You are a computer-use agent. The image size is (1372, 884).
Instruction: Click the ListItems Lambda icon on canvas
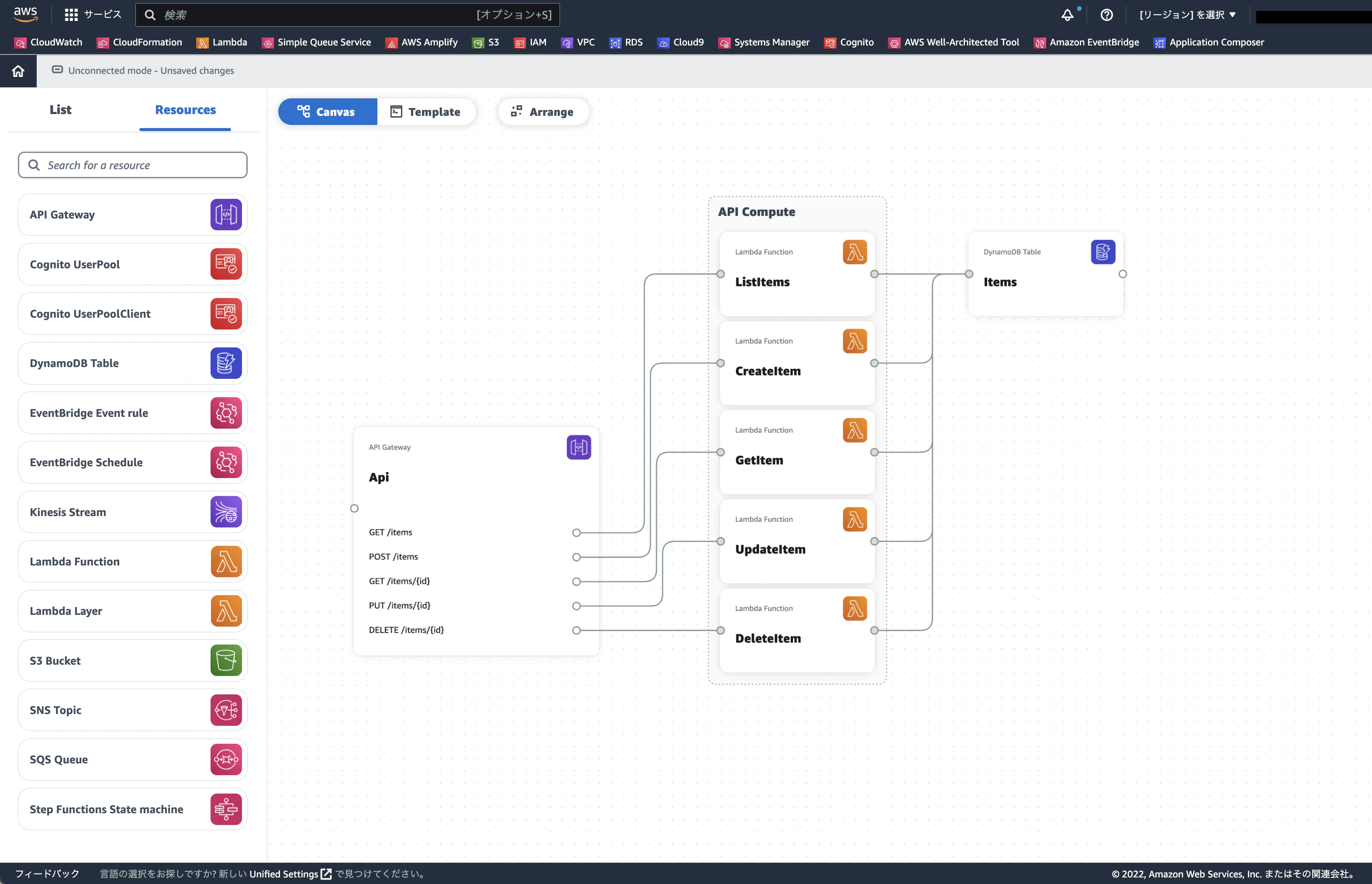pos(855,252)
